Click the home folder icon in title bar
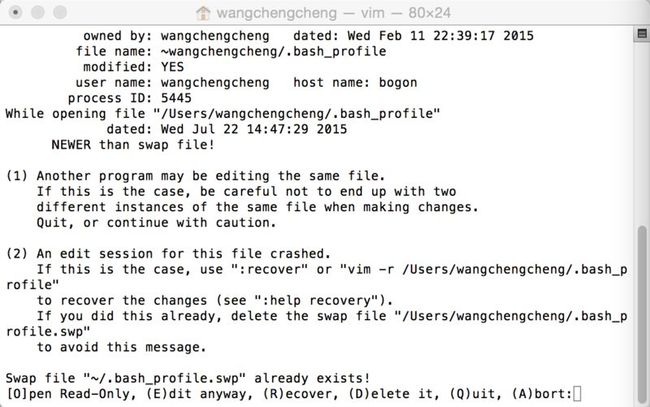Image resolution: width=650 pixels, height=407 pixels. pos(203,13)
